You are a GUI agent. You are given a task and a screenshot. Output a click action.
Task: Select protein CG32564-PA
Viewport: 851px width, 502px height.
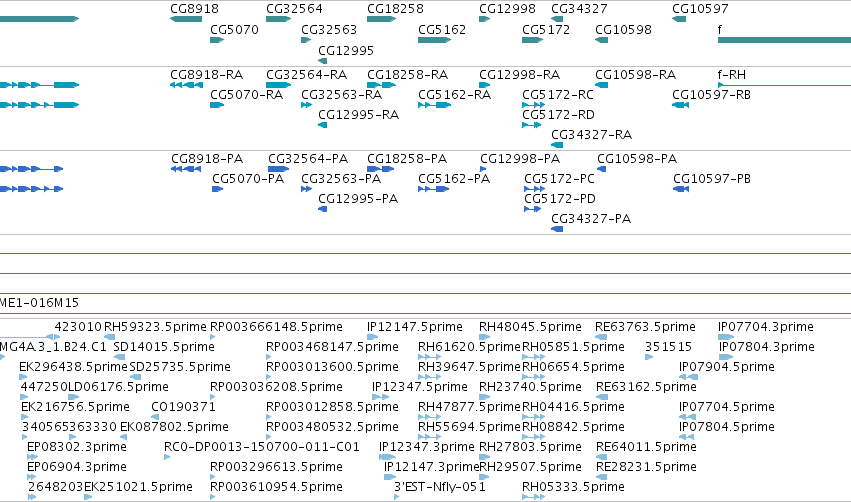click(308, 159)
